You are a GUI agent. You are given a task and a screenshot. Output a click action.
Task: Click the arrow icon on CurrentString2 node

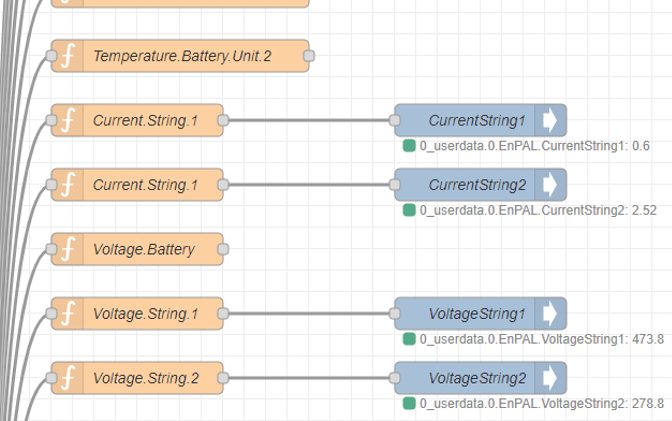click(x=550, y=185)
